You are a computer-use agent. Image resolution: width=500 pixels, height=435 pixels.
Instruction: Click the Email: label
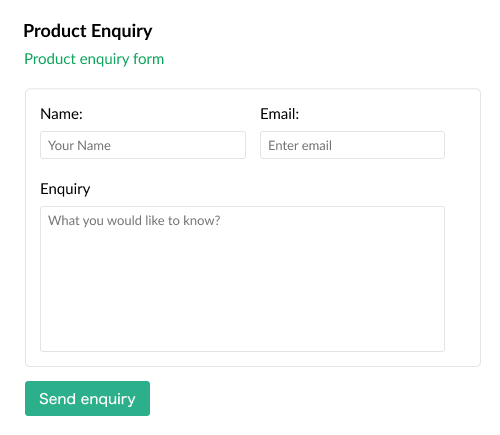(x=280, y=114)
